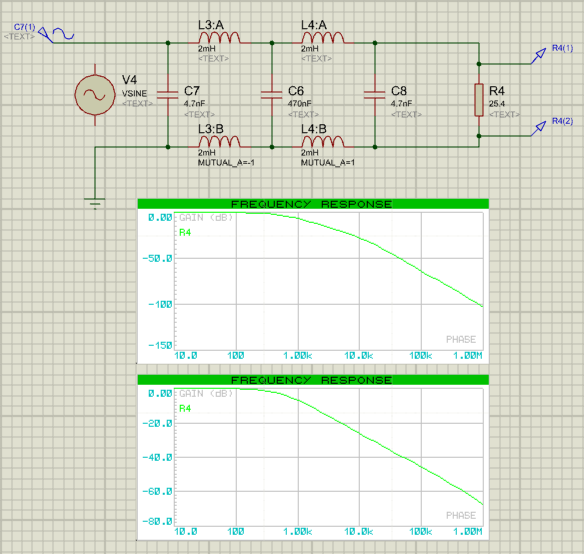This screenshot has width=584, height=554.
Task: Select the R4 trace label in upper graph
Action: (185, 232)
